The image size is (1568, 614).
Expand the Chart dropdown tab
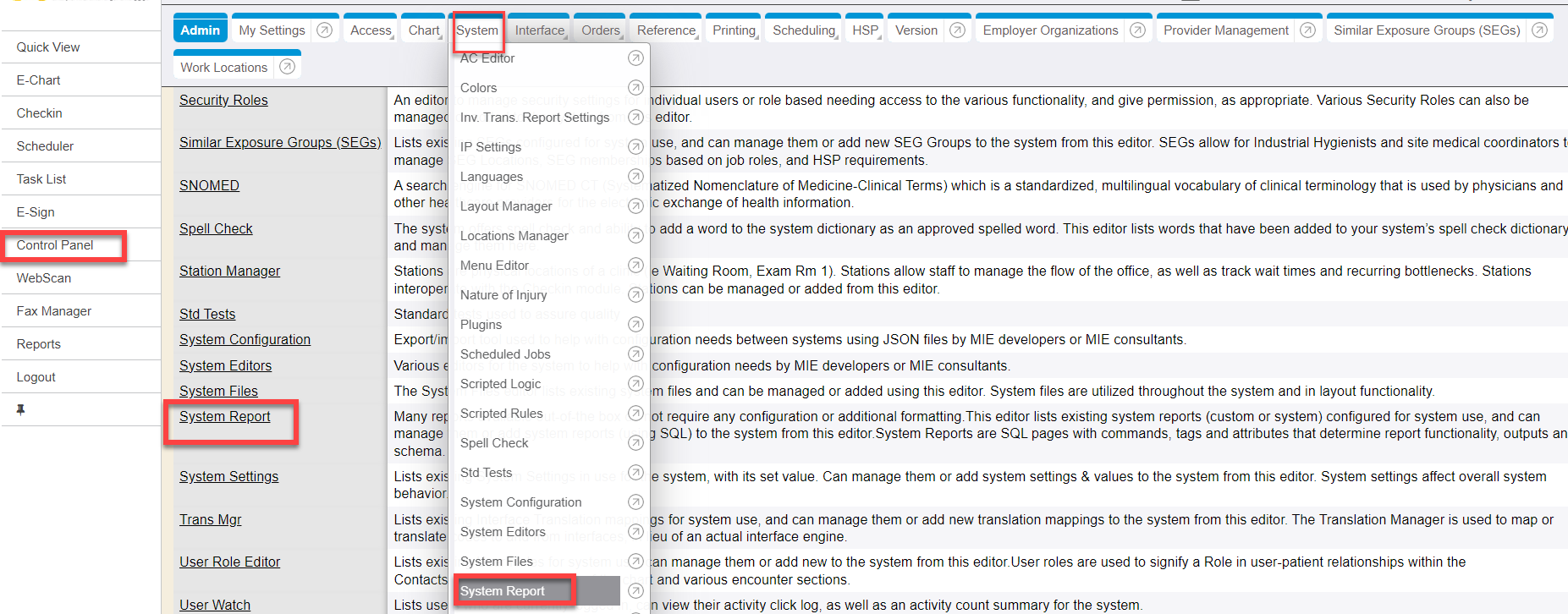pos(424,30)
